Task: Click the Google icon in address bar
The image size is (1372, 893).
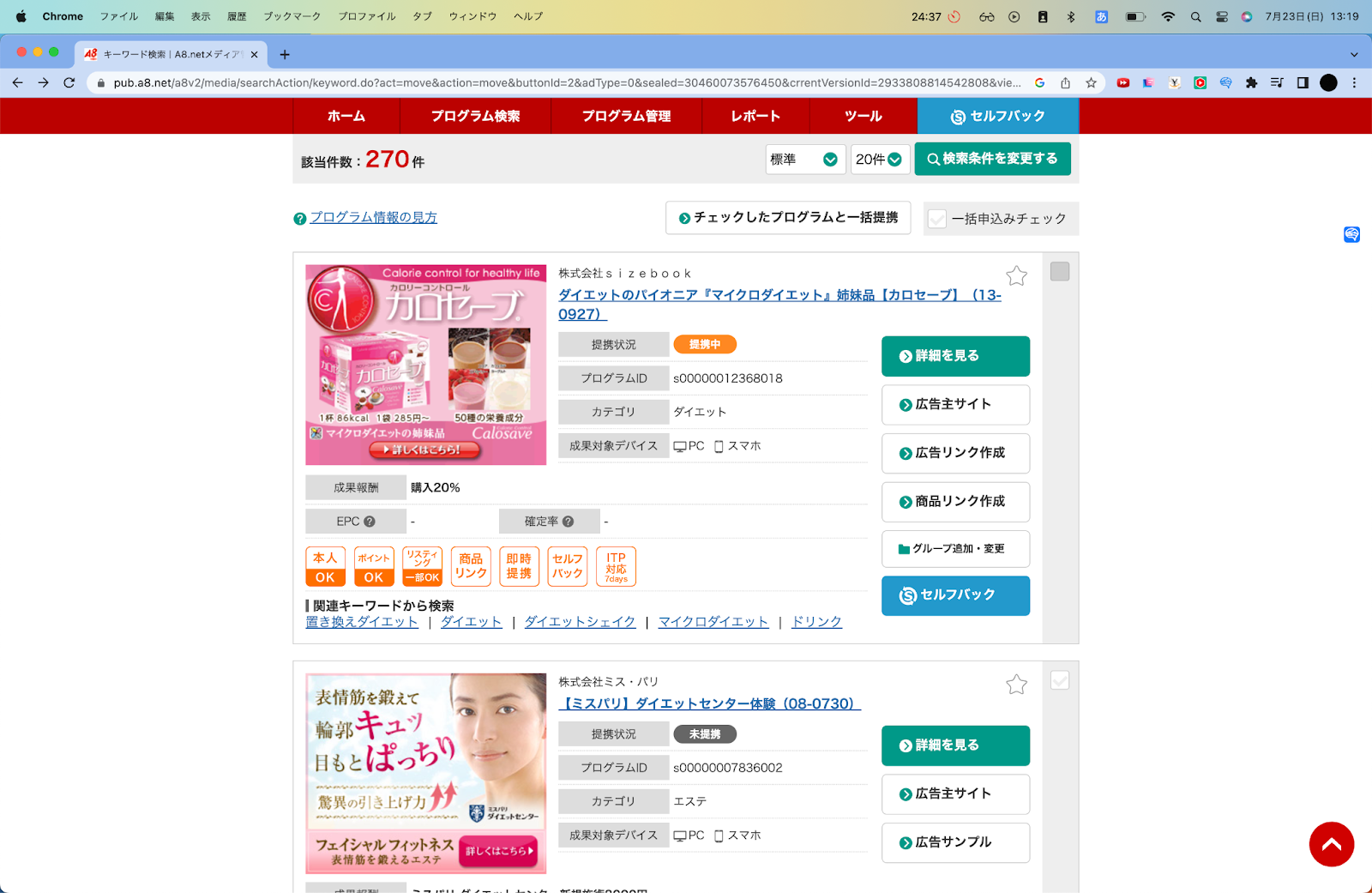Action: (x=1039, y=83)
